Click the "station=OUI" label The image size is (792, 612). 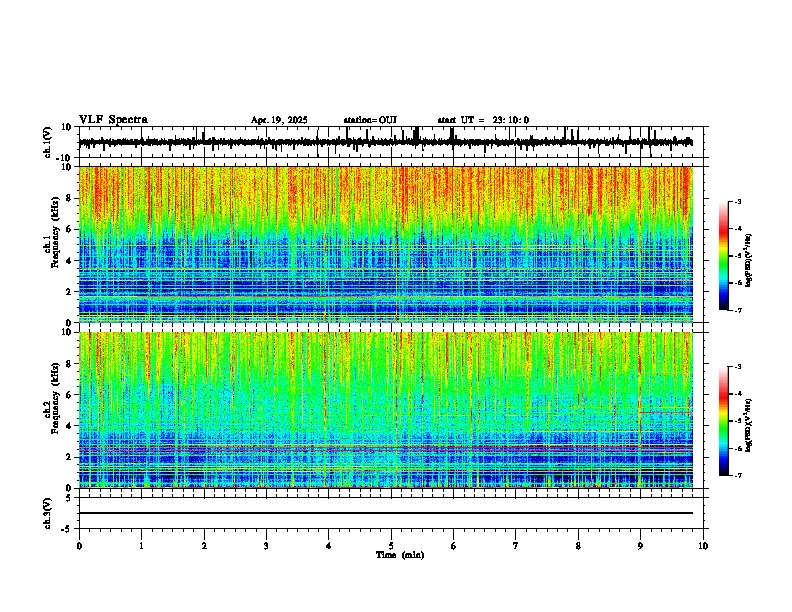point(370,120)
